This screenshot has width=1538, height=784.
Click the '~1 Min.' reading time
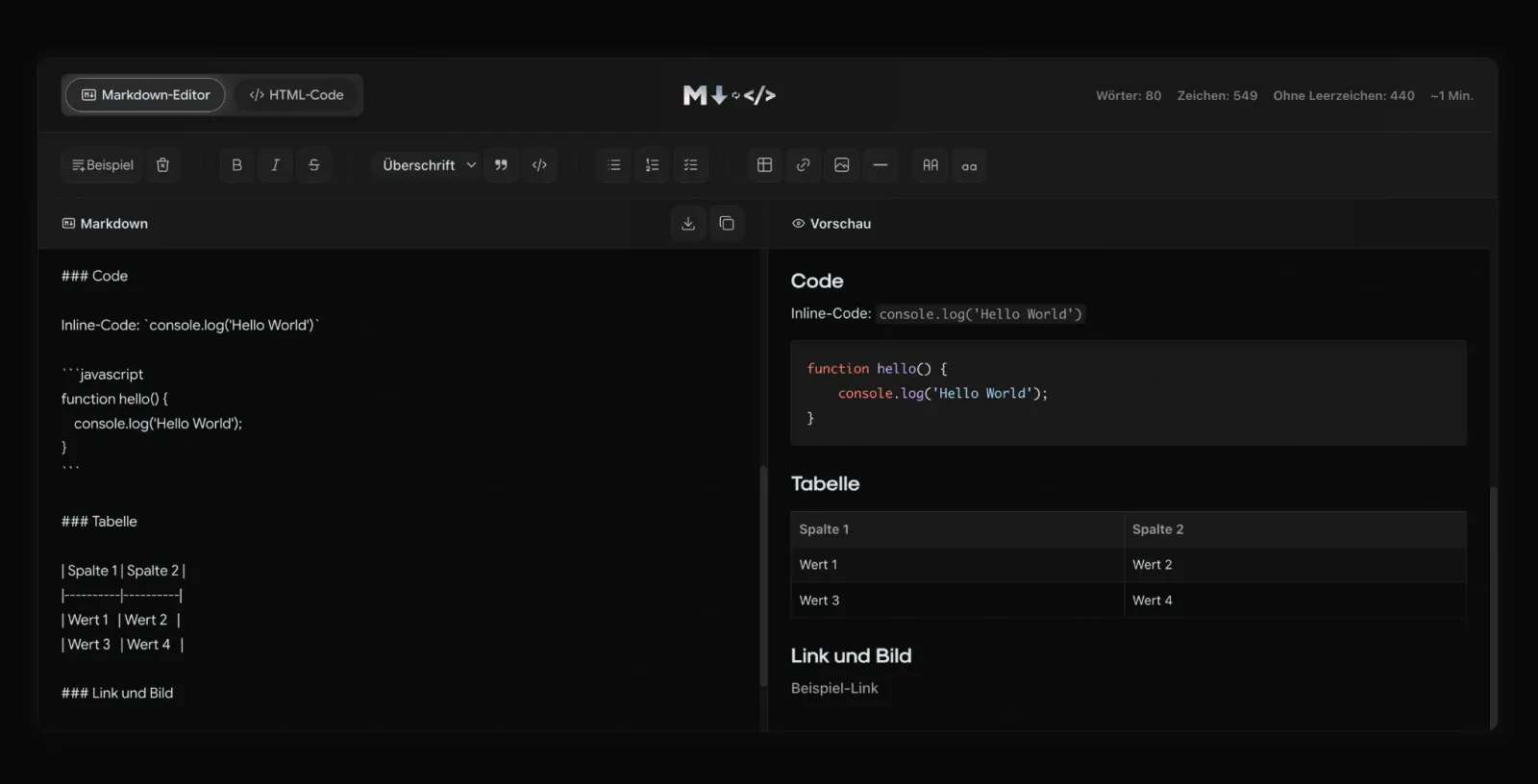tap(1451, 95)
